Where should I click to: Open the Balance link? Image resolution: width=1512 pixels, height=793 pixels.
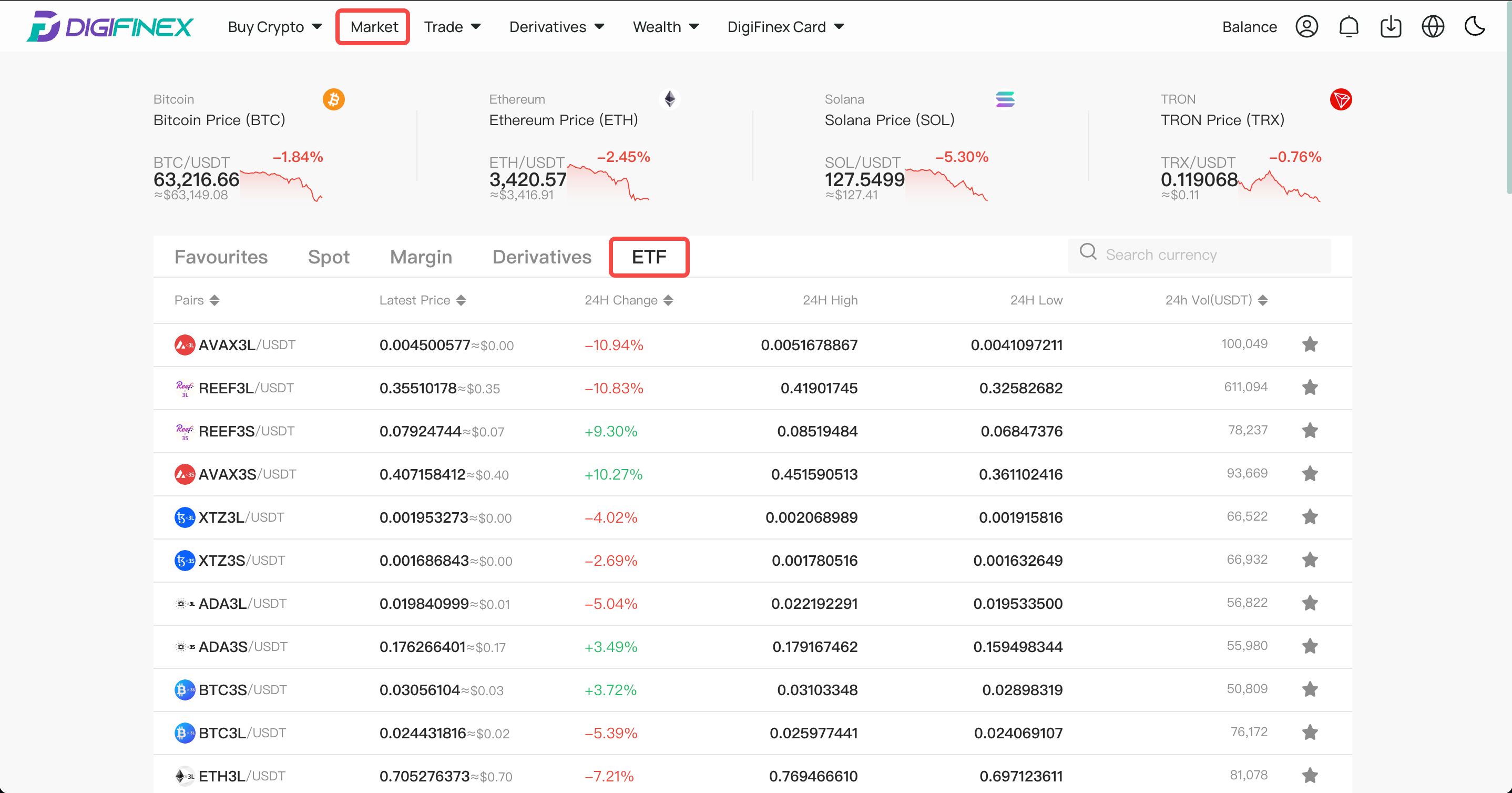(1249, 27)
